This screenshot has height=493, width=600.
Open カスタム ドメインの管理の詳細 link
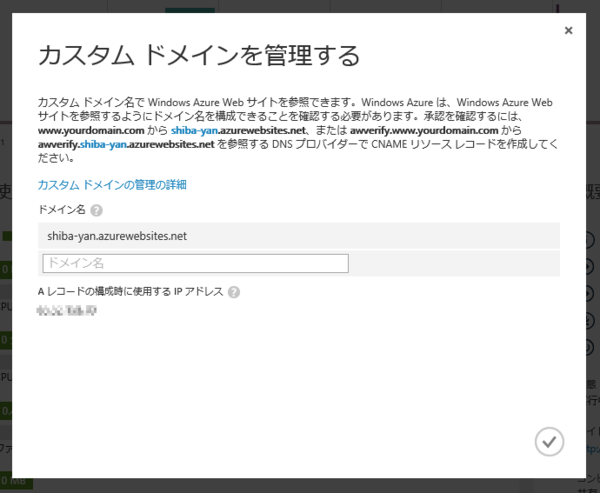(x=112, y=185)
